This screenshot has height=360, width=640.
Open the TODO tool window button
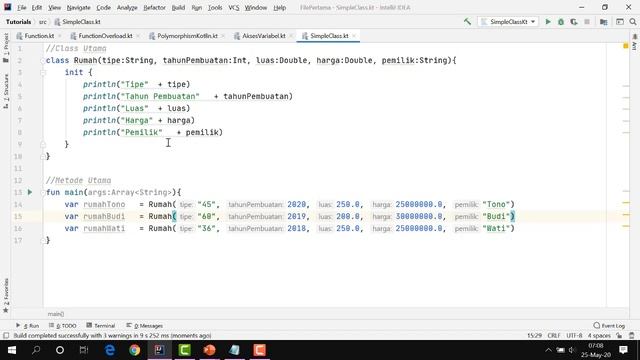[63, 326]
